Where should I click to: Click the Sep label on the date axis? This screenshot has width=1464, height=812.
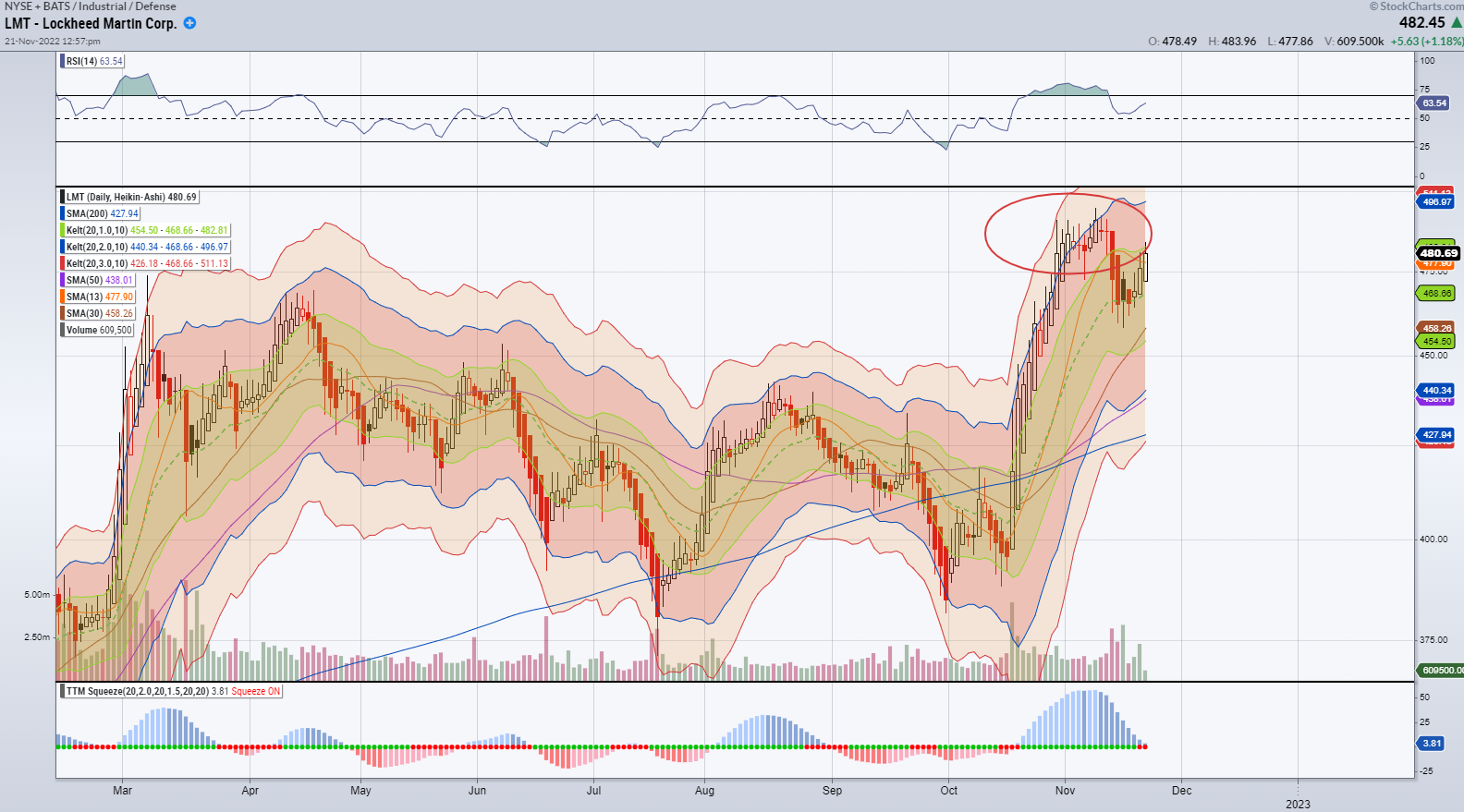point(832,790)
